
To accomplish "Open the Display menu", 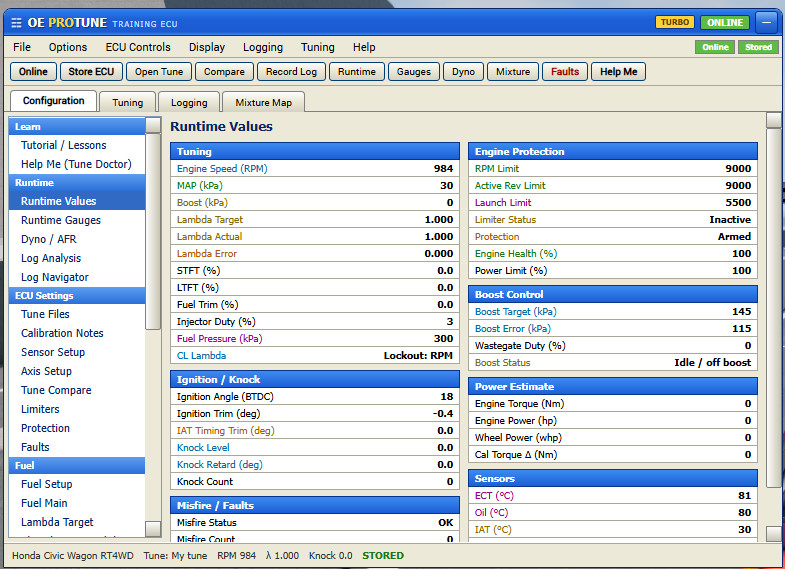I will point(207,47).
